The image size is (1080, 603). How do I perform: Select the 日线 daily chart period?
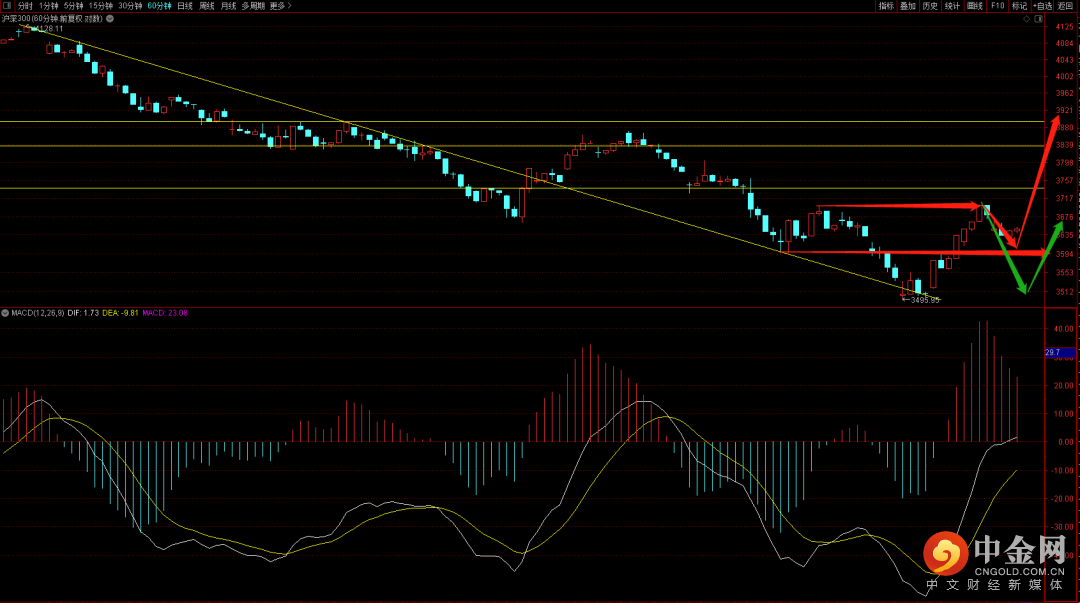(185, 6)
